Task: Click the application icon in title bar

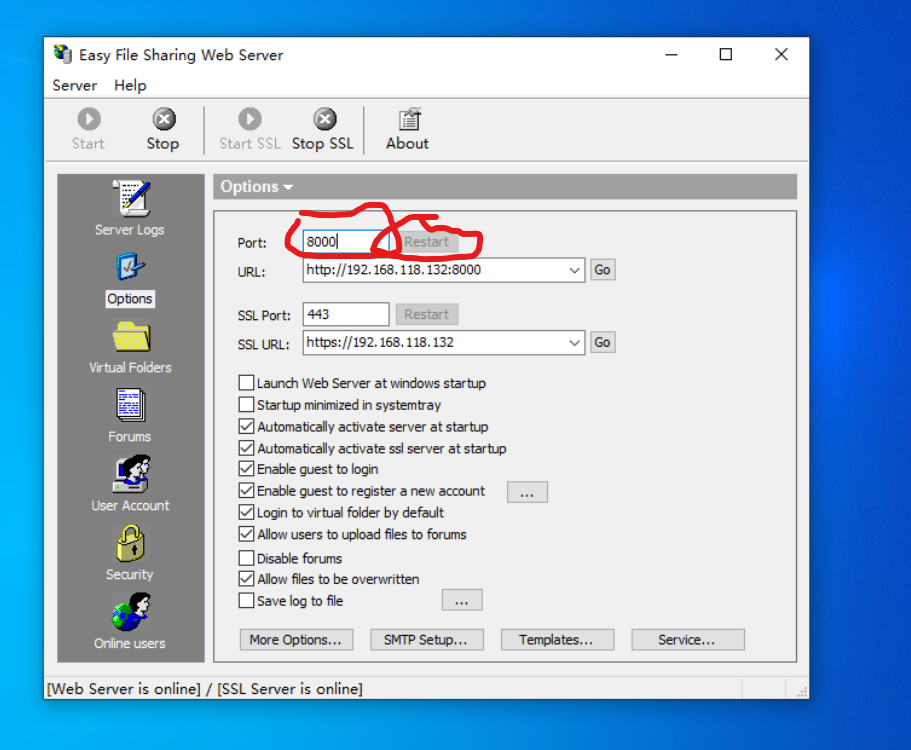Action: click(63, 55)
